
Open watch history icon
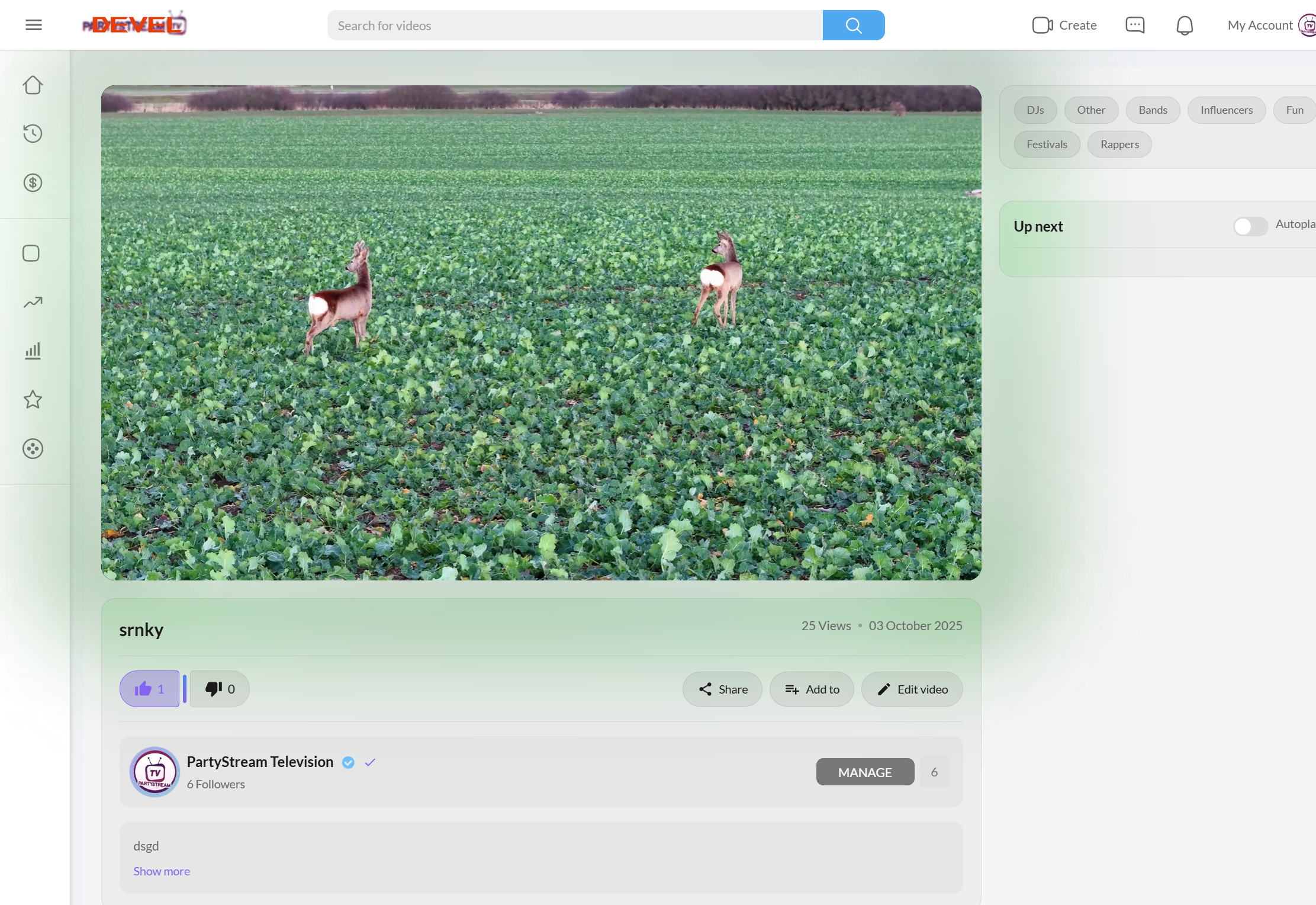coord(33,134)
